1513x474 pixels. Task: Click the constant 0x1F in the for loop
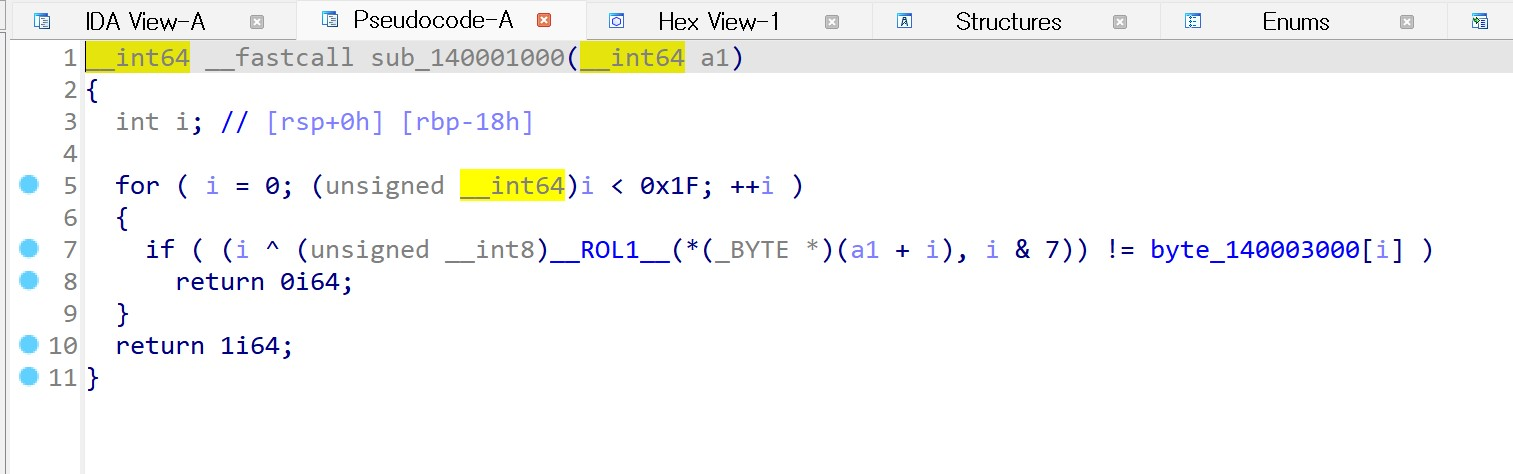click(x=670, y=186)
